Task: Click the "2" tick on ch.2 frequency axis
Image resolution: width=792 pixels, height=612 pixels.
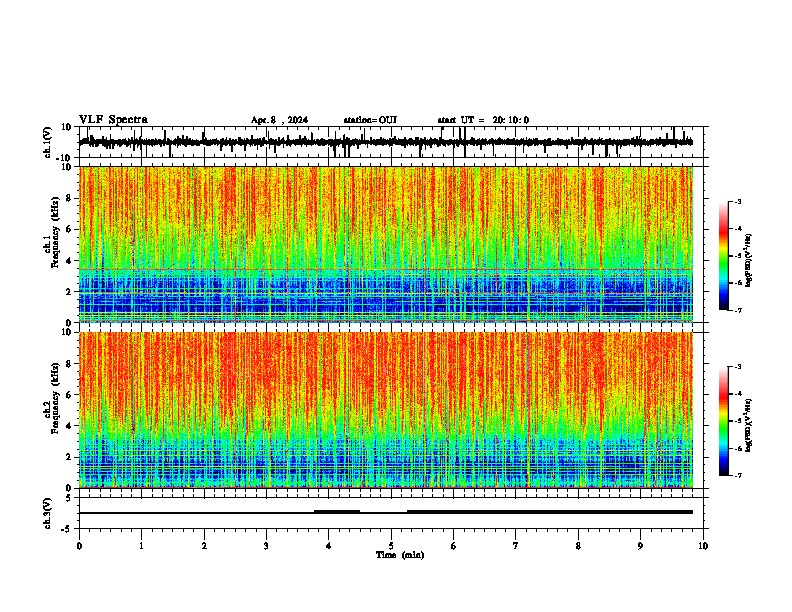Action: coord(69,457)
